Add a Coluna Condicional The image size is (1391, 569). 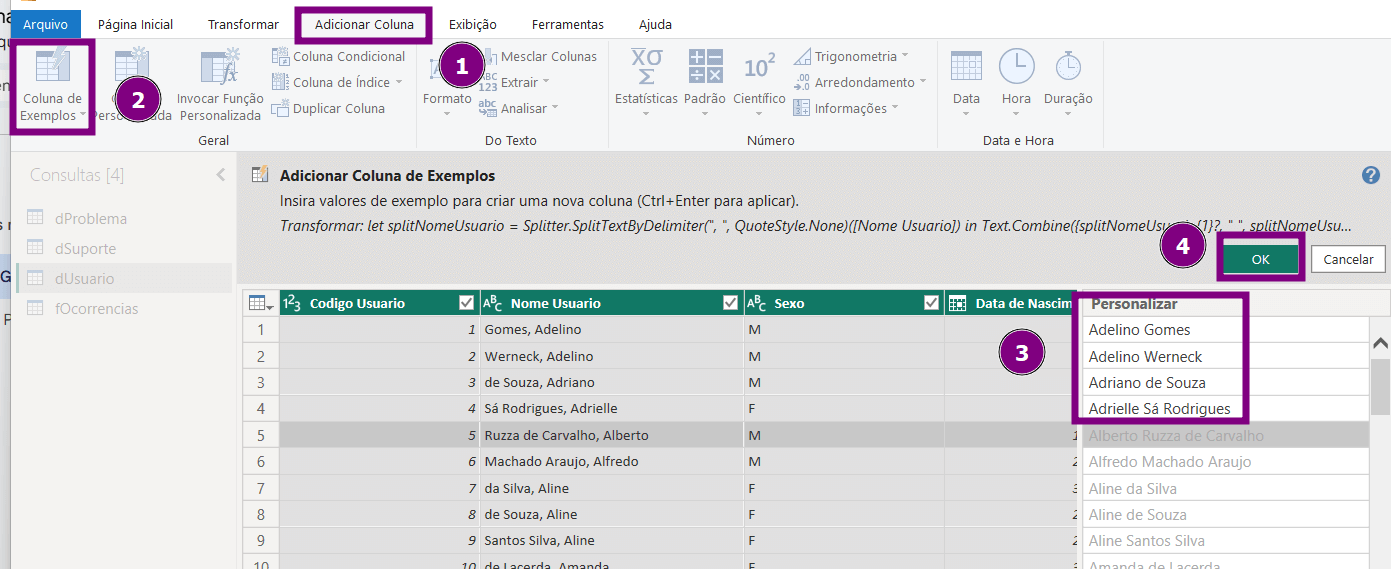(338, 56)
